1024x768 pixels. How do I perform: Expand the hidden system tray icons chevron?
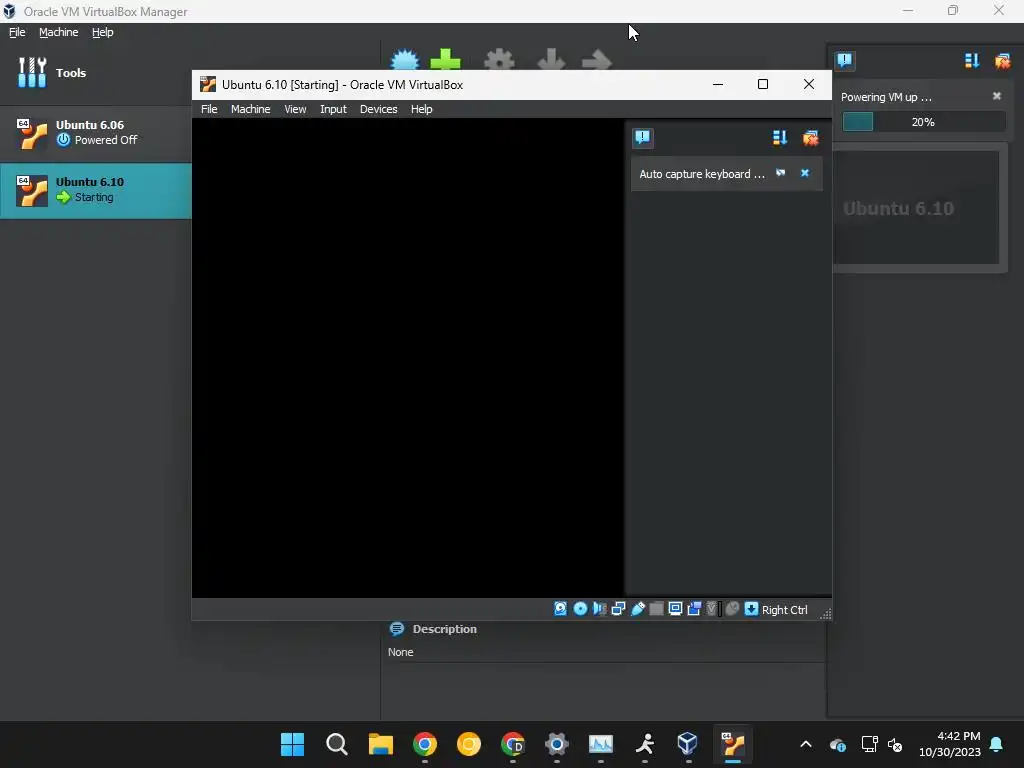(806, 744)
